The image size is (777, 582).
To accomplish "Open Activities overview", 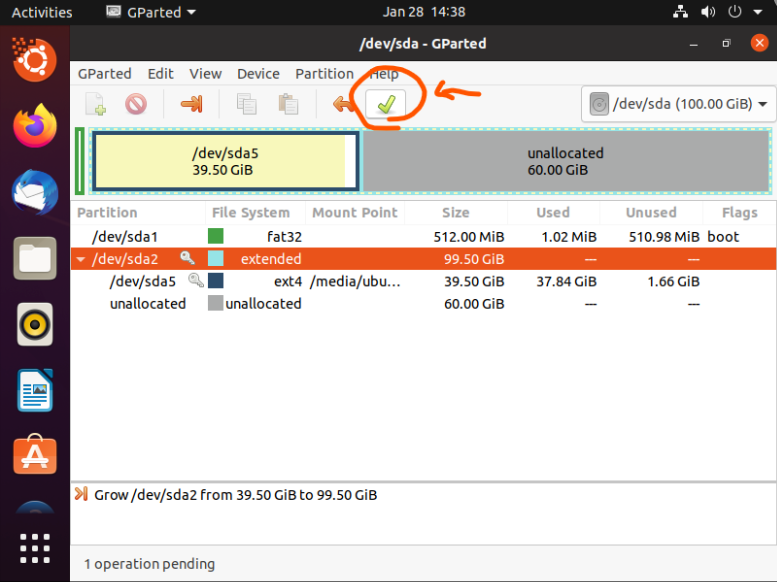I will pyautogui.click(x=42, y=12).
